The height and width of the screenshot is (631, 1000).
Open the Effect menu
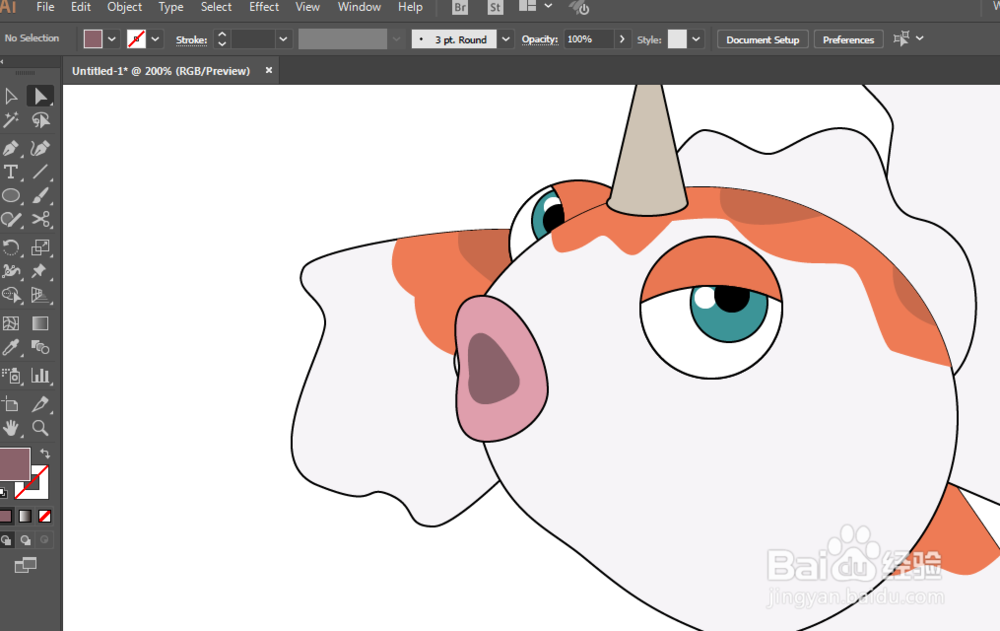264,7
